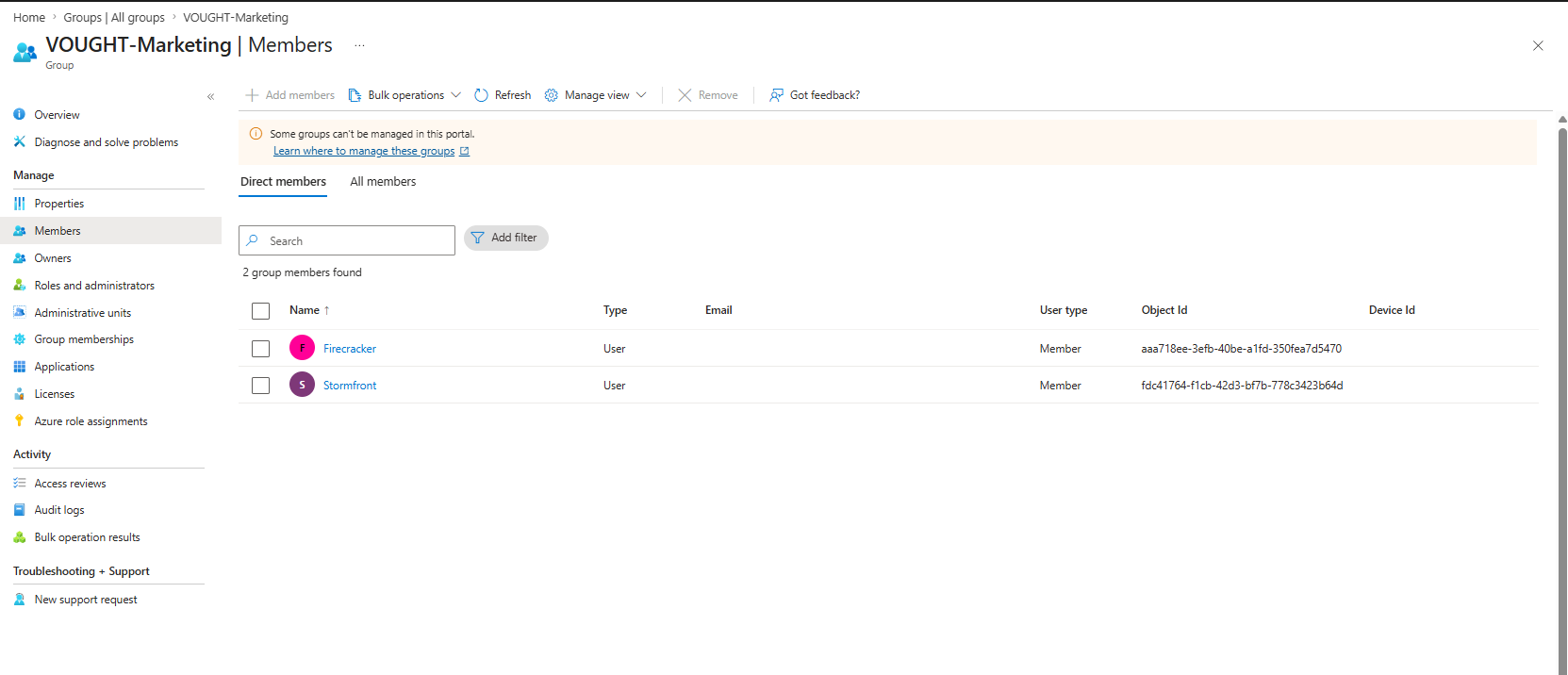Follow Learn where to manage these groups link
This screenshot has height=675, width=1568.
click(x=364, y=151)
